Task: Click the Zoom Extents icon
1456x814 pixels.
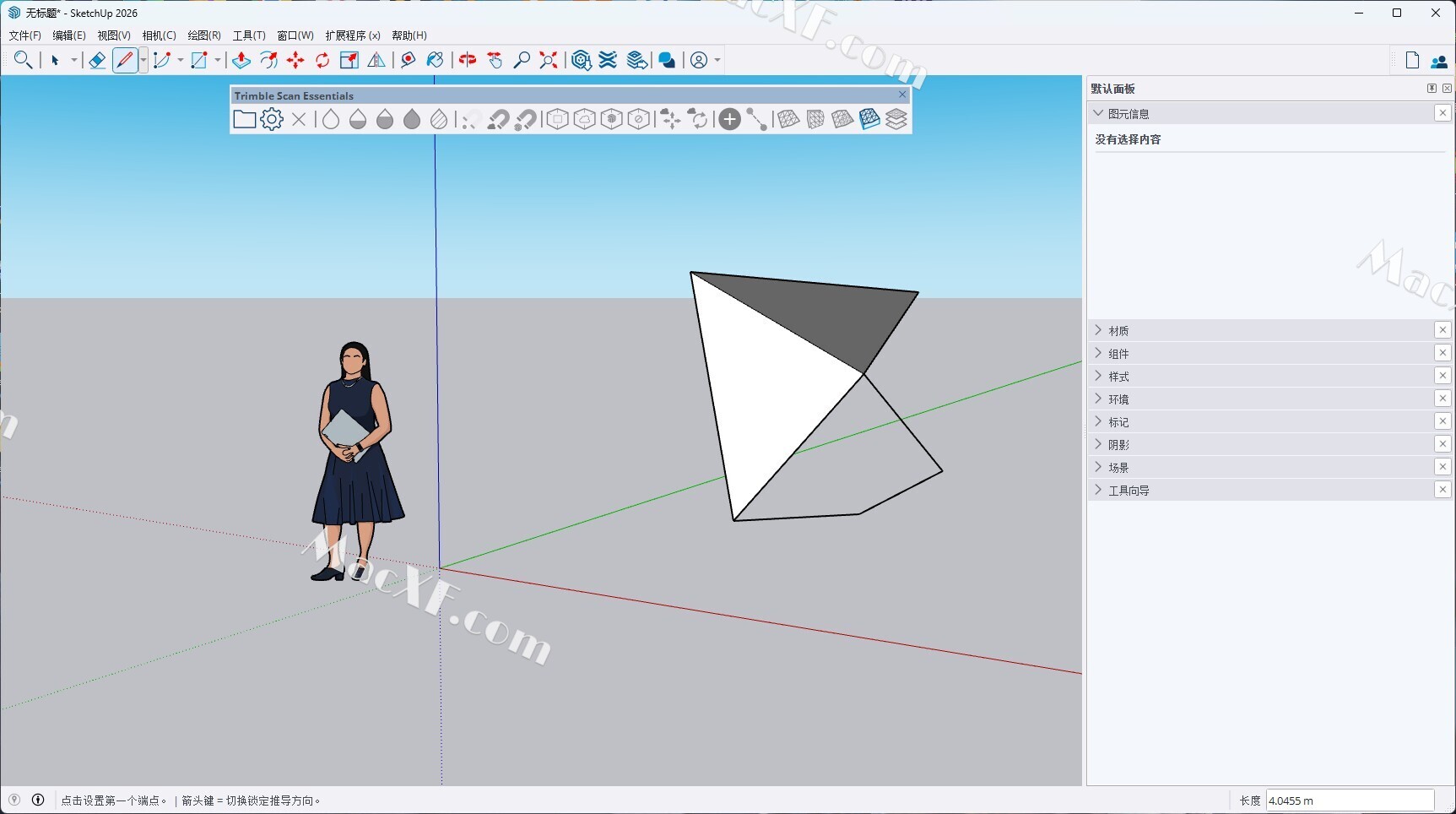Action: (549, 60)
